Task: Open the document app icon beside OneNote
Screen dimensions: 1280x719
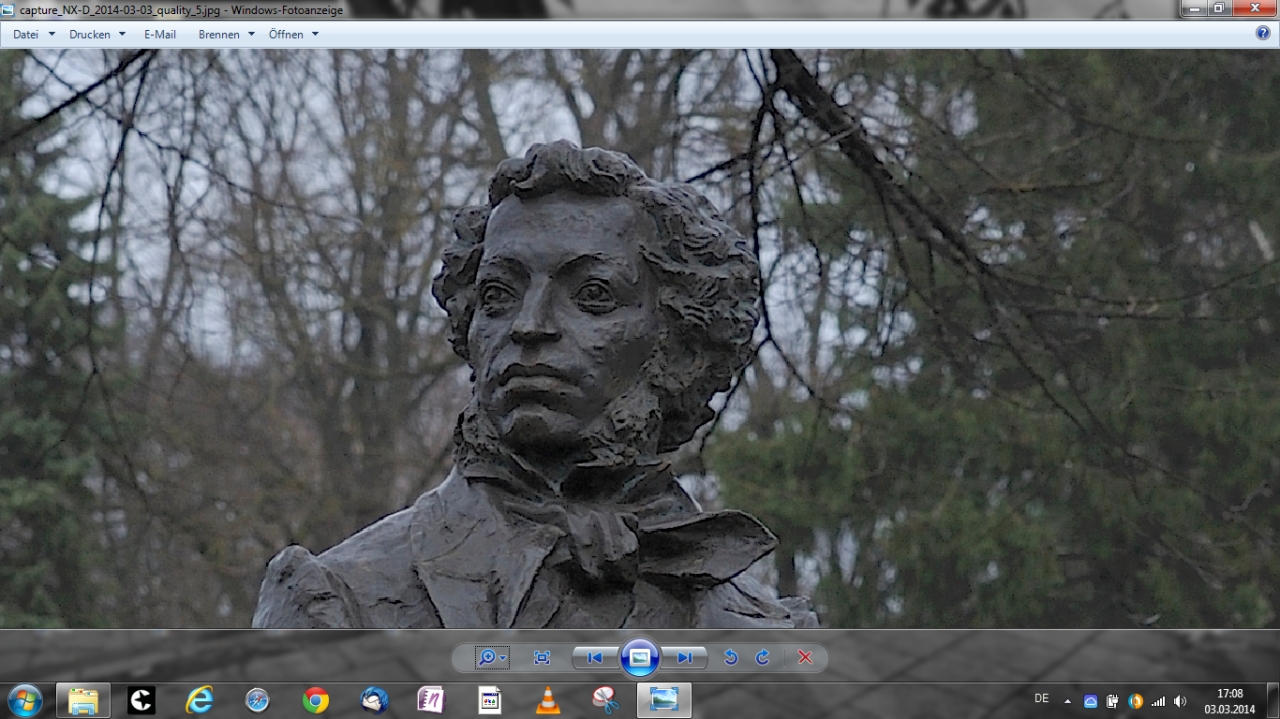Action: point(489,700)
